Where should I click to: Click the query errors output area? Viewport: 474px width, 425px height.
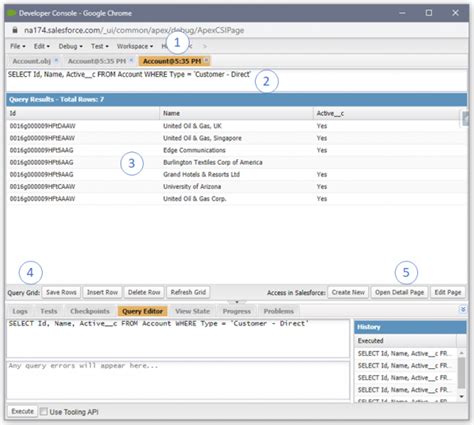coord(178,380)
